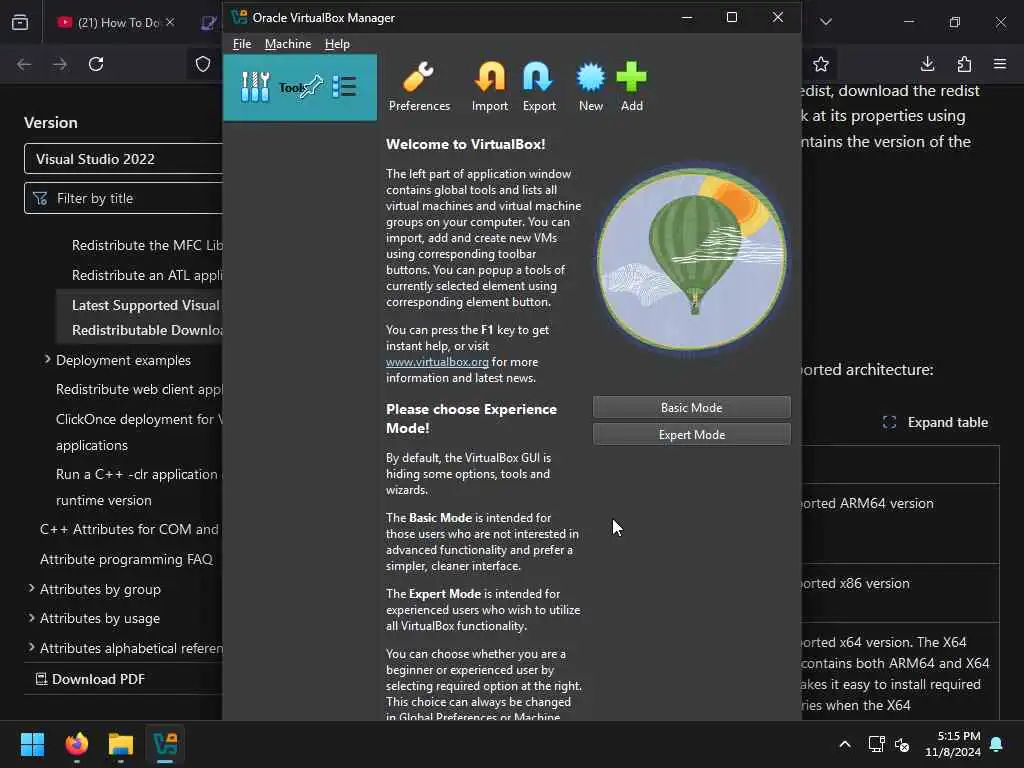Viewport: 1024px width, 768px height.
Task: Open the Firefox hamburger menu
Action: [1000, 64]
